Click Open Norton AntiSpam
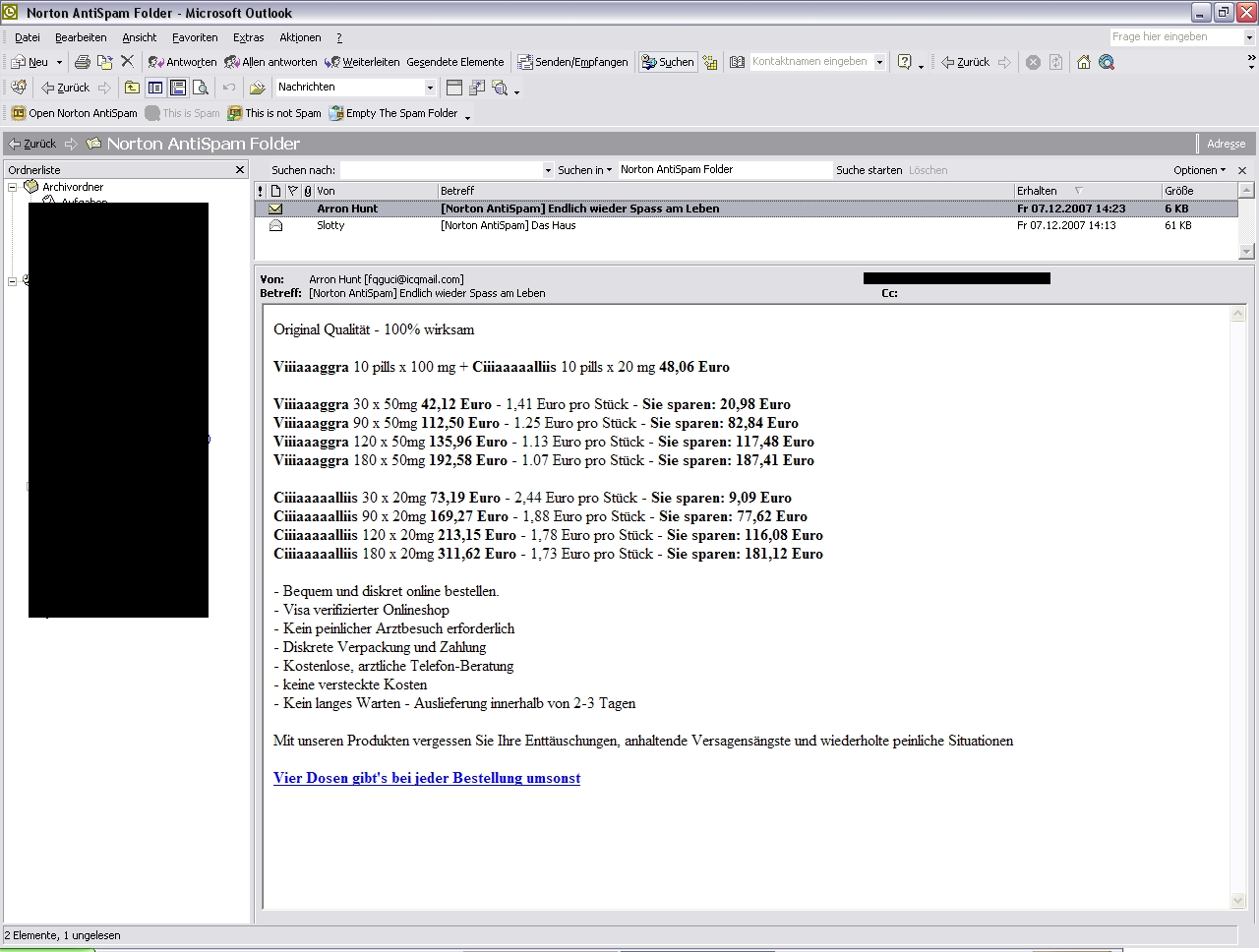Viewport: 1259px width, 952px height. pos(75,113)
